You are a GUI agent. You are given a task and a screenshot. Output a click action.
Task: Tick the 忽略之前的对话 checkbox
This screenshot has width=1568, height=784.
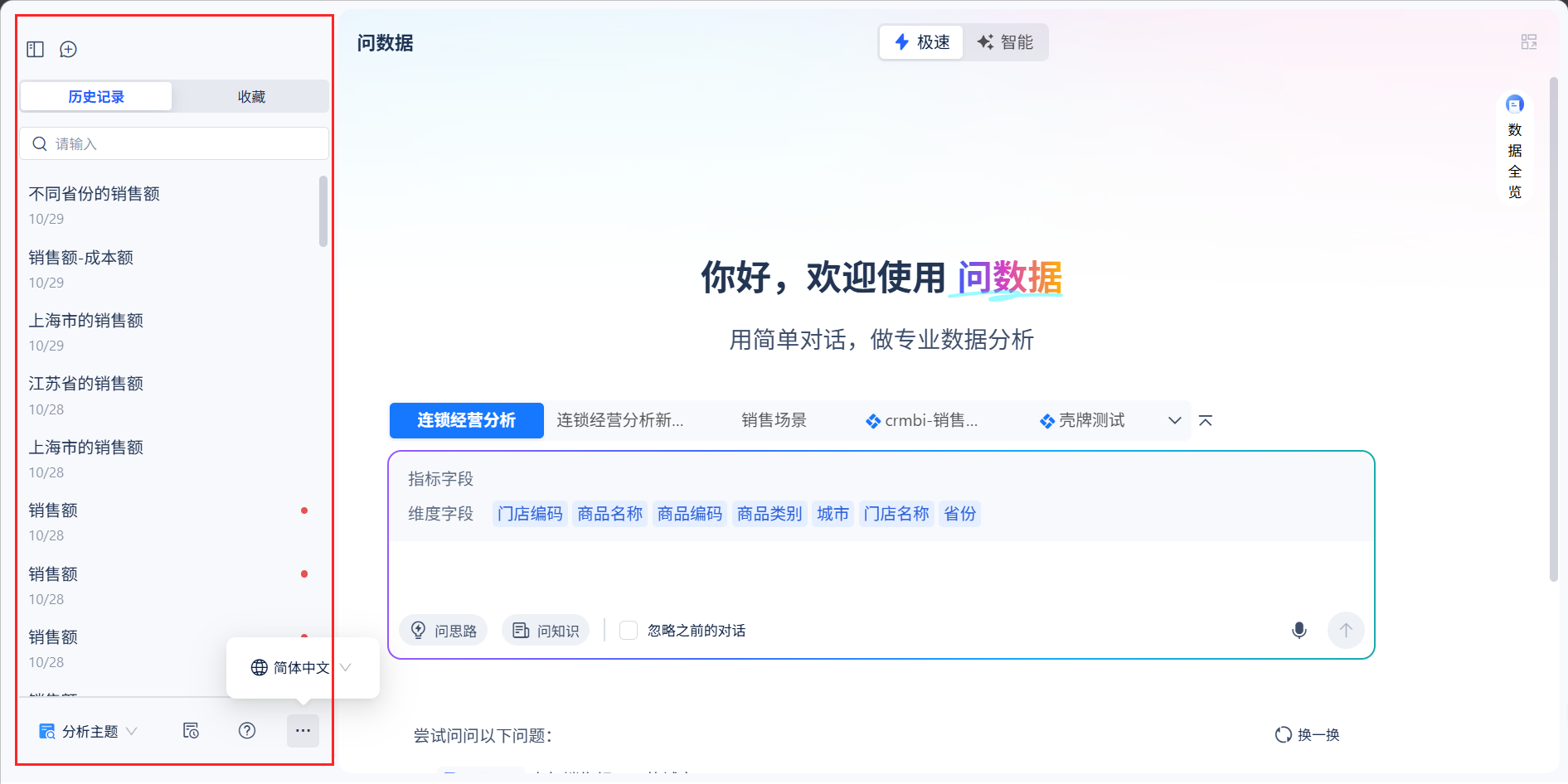pyautogui.click(x=629, y=631)
